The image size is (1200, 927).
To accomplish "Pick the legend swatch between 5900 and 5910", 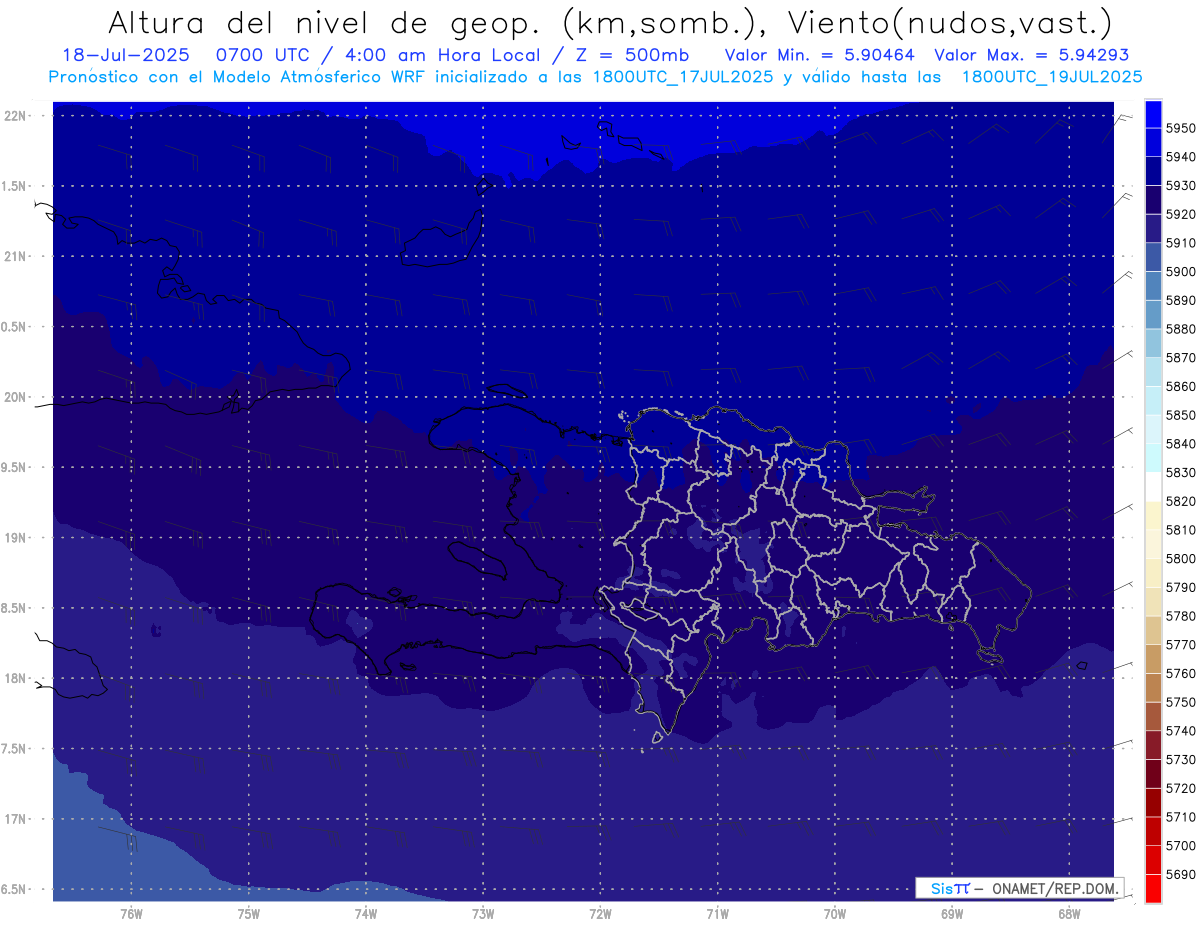I will click(x=1153, y=257).
